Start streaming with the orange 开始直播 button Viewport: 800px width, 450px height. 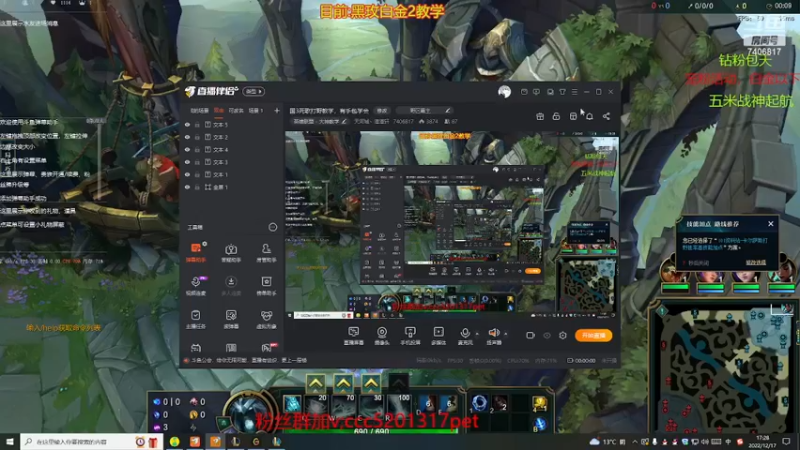pos(593,336)
